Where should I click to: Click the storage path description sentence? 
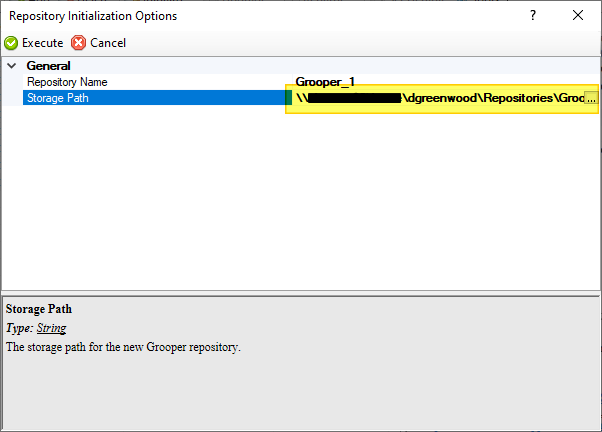click(124, 347)
